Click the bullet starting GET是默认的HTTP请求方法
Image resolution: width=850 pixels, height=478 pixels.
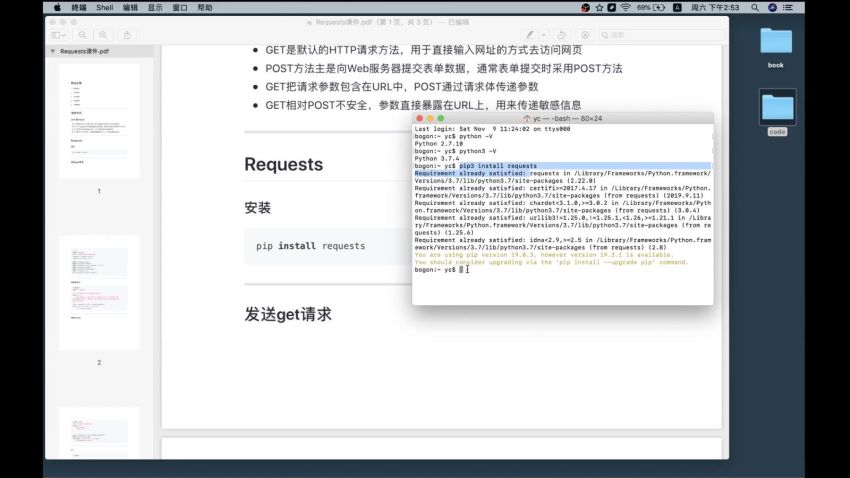point(423,50)
